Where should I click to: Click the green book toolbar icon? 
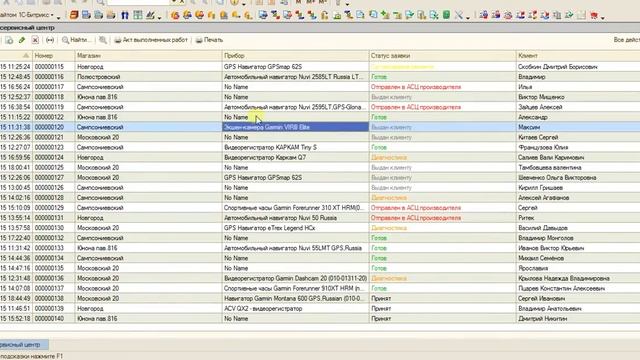[447, 16]
